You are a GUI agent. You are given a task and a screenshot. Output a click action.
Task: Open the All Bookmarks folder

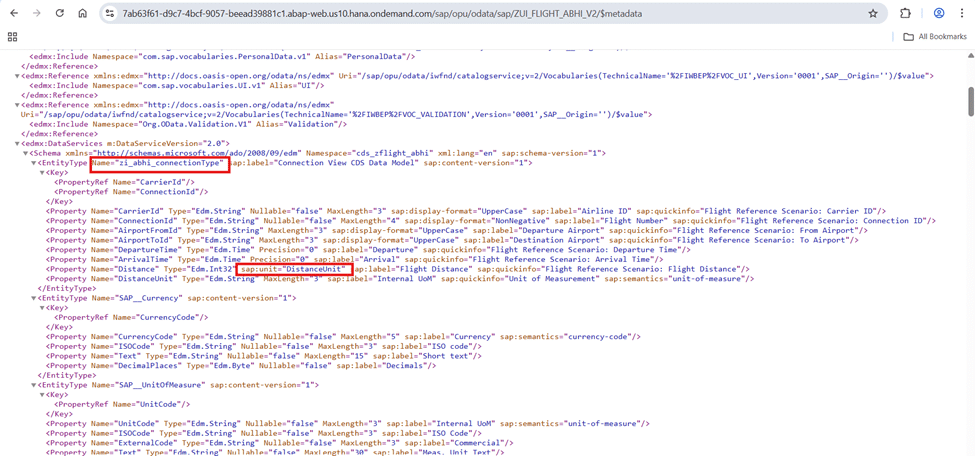coord(935,37)
